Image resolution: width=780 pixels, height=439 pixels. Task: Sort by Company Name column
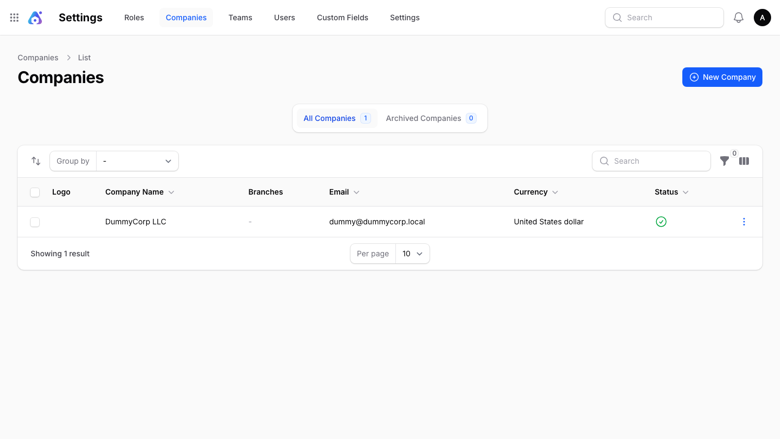139,192
